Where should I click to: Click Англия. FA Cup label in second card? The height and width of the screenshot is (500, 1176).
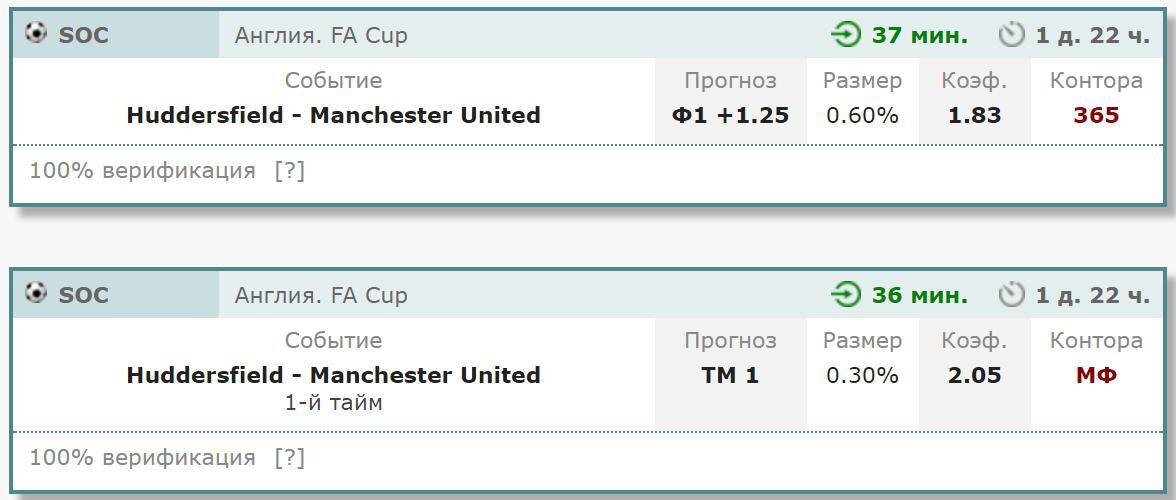[x=321, y=295]
